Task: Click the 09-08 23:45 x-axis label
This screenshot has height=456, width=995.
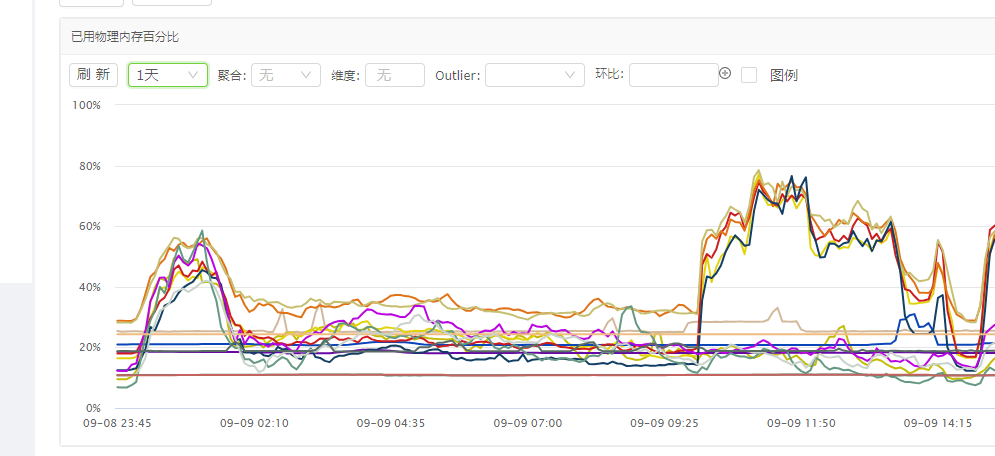Action: (117, 423)
